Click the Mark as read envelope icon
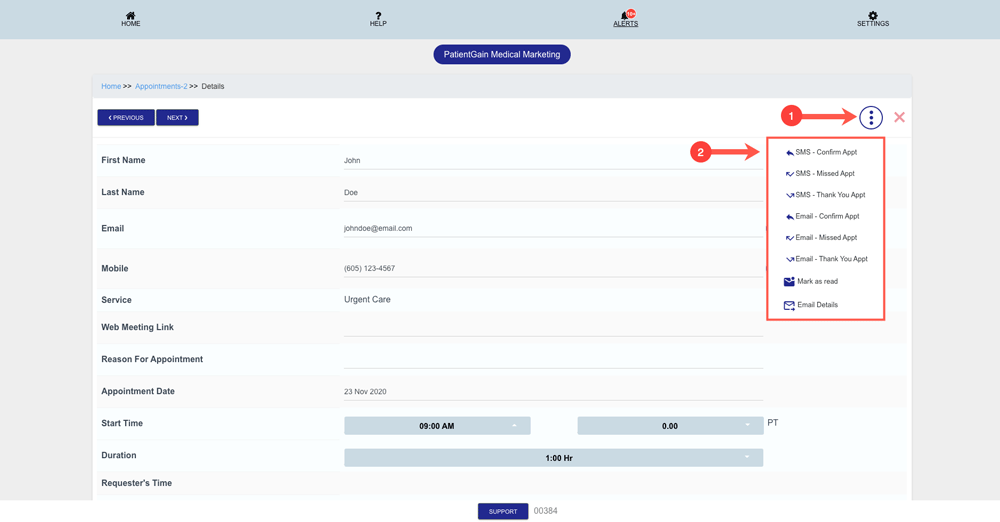1000x522 pixels. (789, 282)
